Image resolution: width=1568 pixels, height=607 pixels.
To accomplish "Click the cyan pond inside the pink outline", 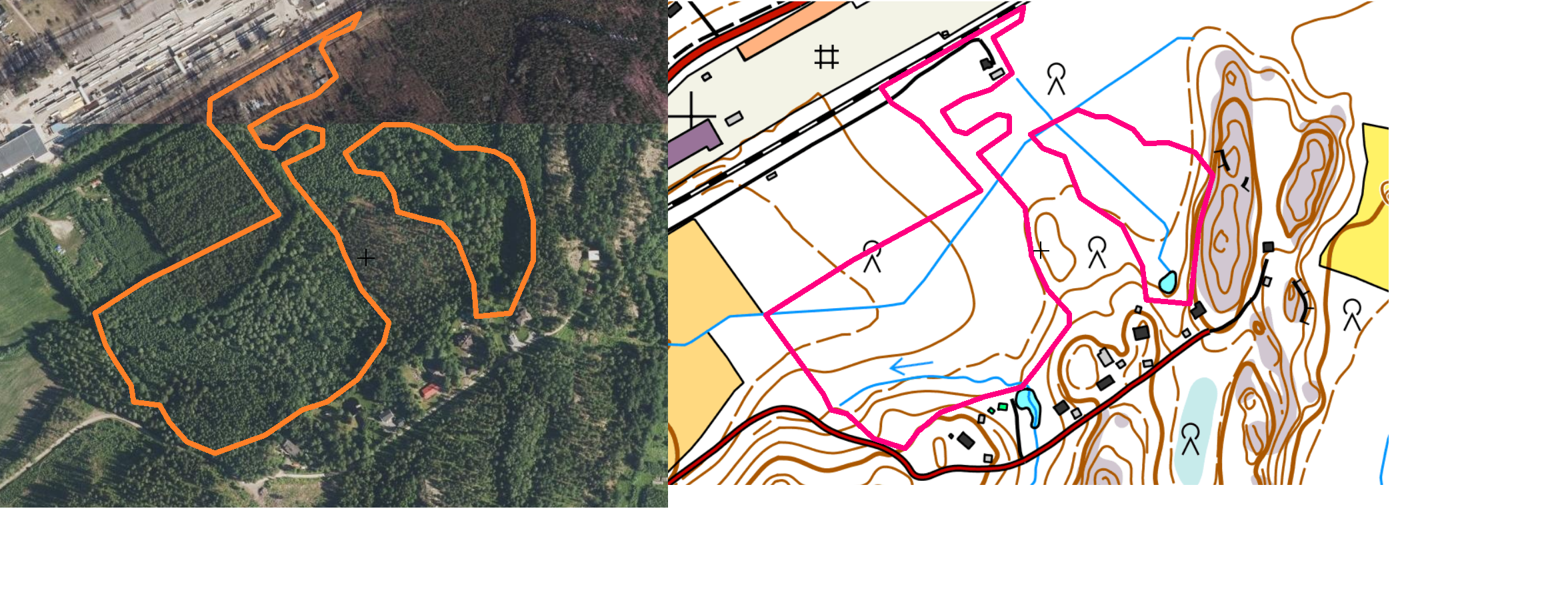I will tap(1167, 282).
